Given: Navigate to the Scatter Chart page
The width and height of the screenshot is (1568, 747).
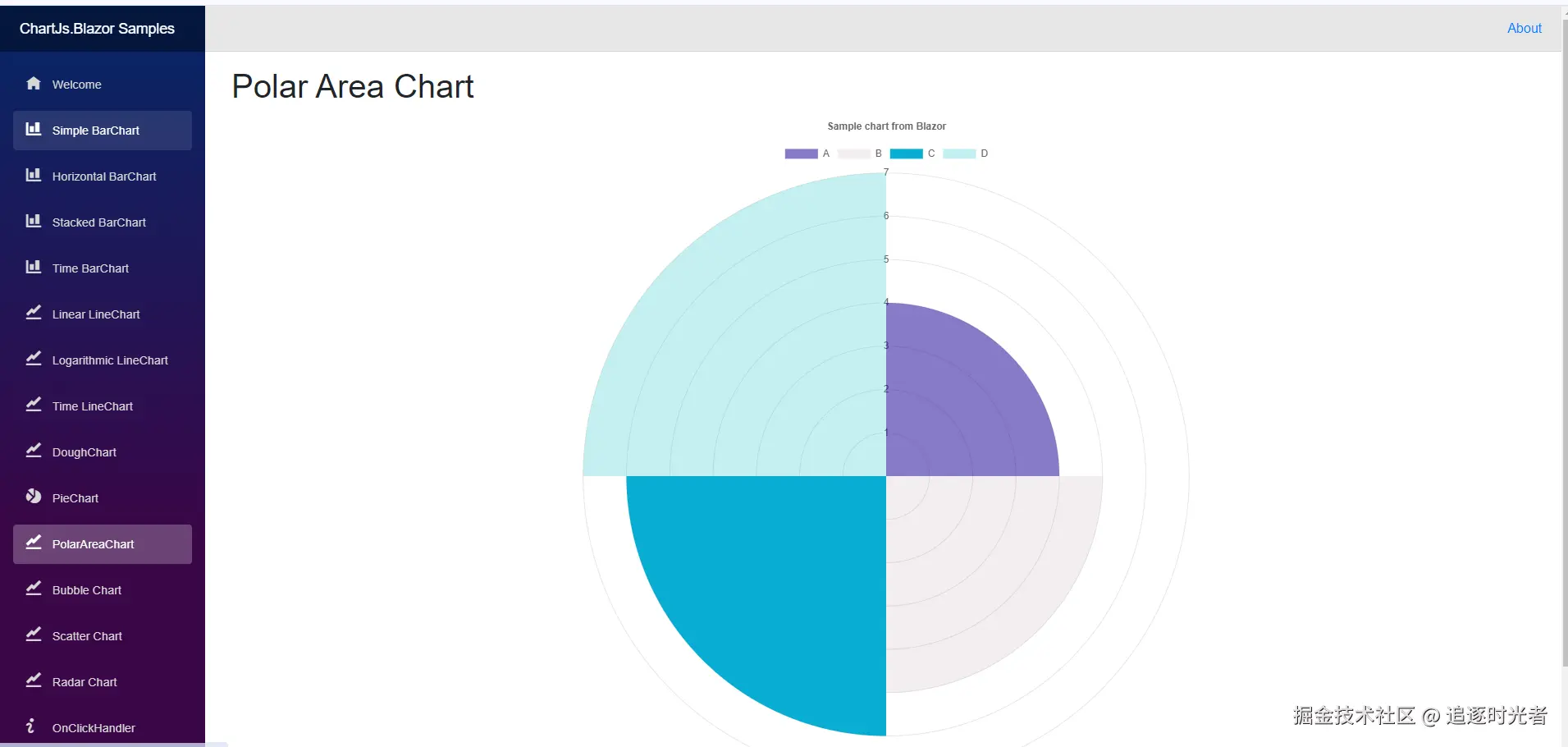Looking at the screenshot, I should click(87, 636).
